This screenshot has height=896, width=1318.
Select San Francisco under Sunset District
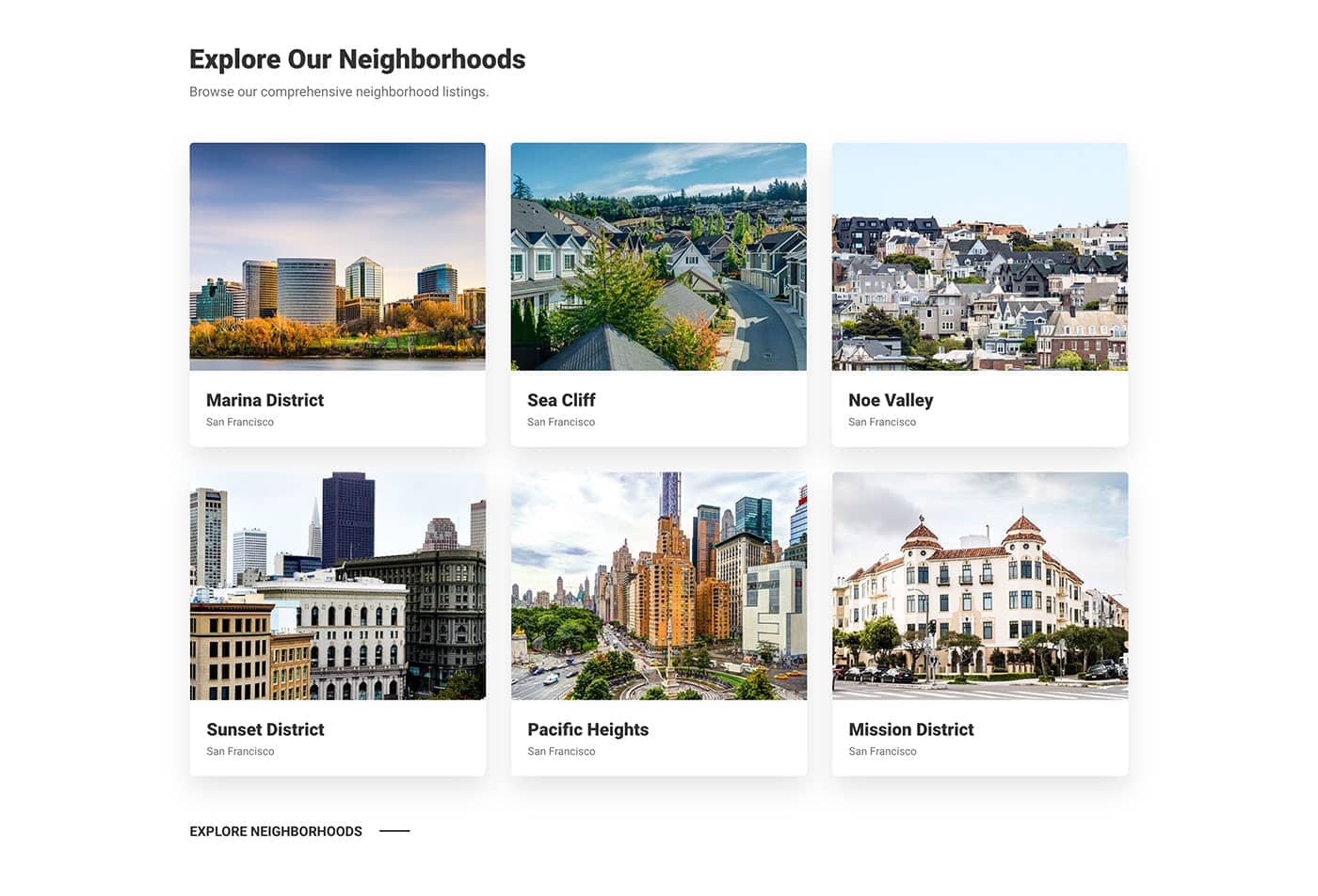pyautogui.click(x=240, y=751)
